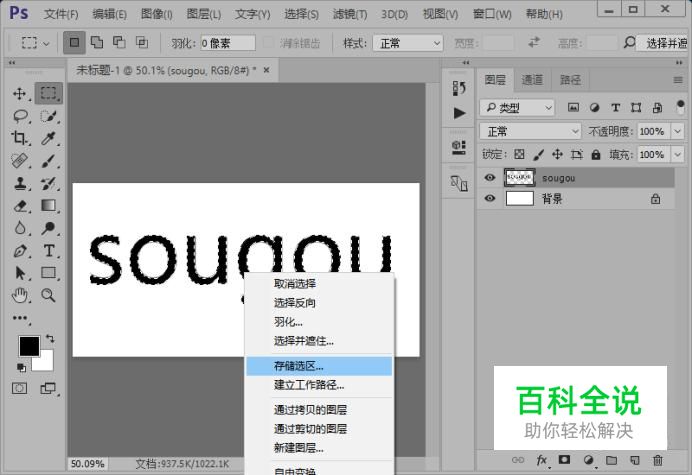Screen dimensions: 692x475
Task: Choose 建立工作路径... from context menu
Action: tap(319, 385)
